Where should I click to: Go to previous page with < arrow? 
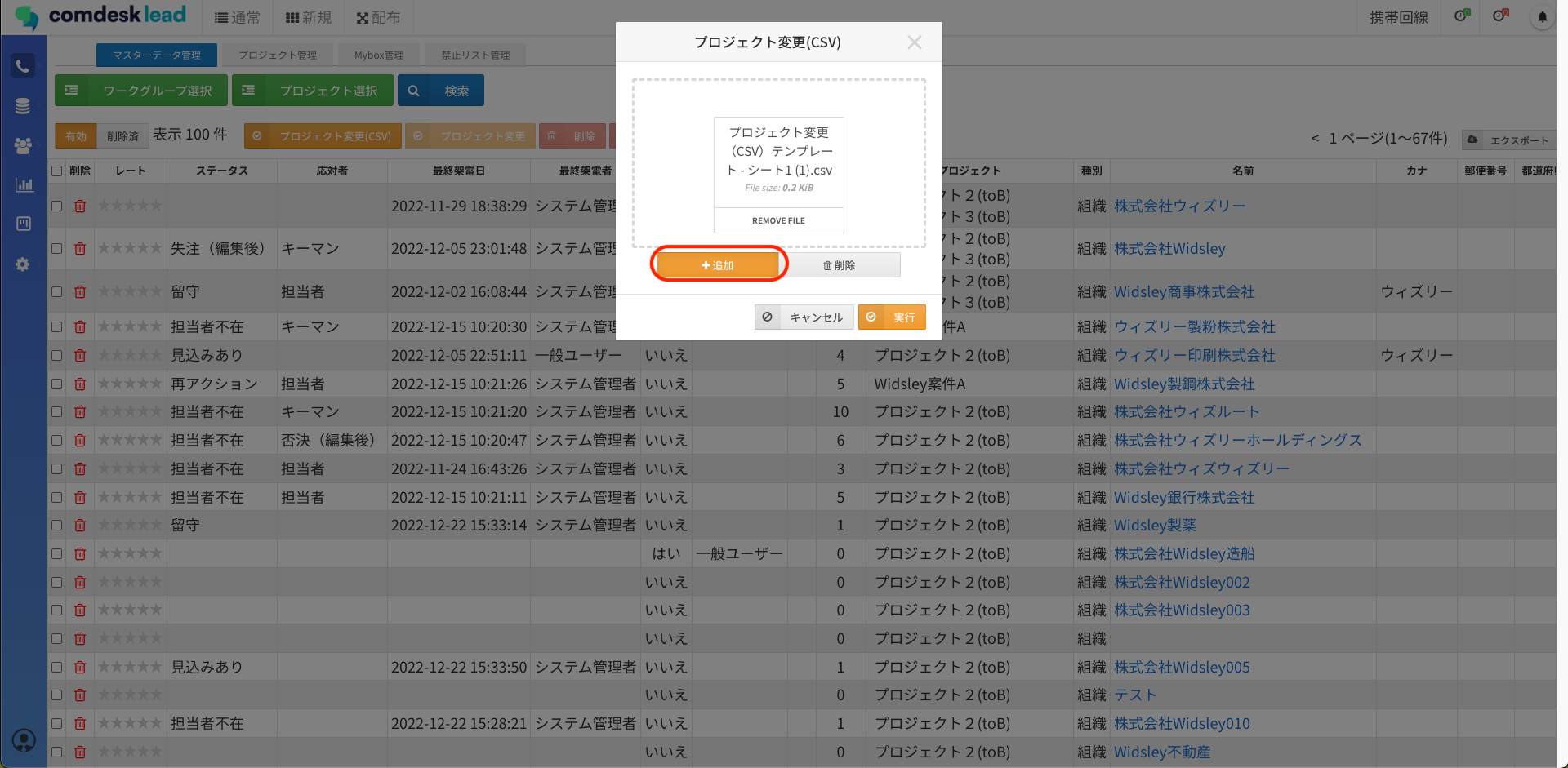1315,139
